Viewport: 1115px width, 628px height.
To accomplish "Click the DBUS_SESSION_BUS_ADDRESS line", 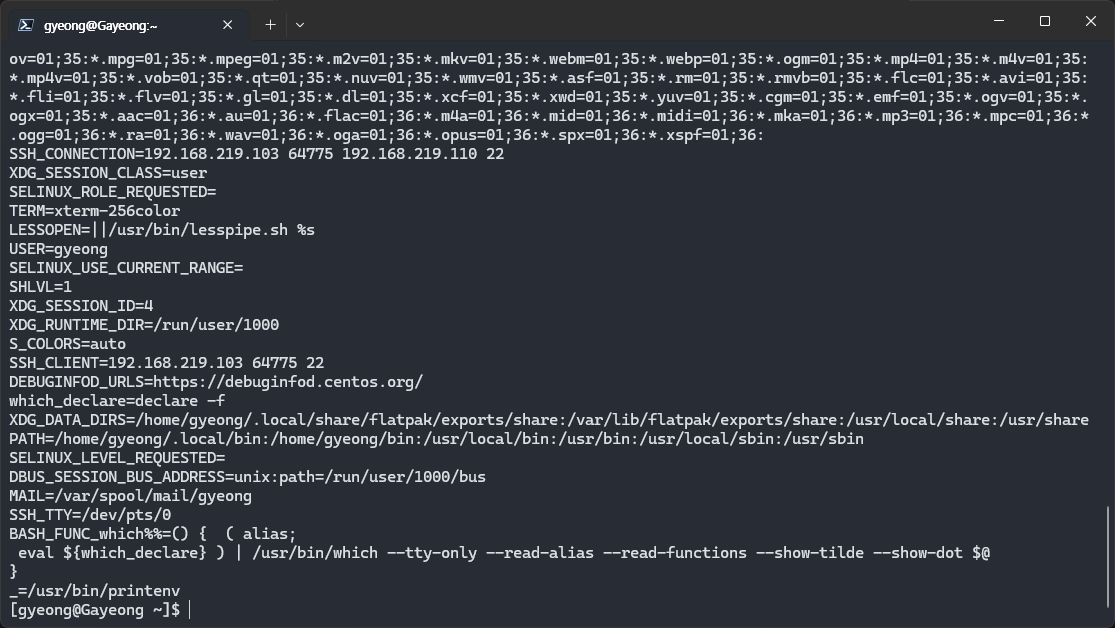I will [x=247, y=476].
